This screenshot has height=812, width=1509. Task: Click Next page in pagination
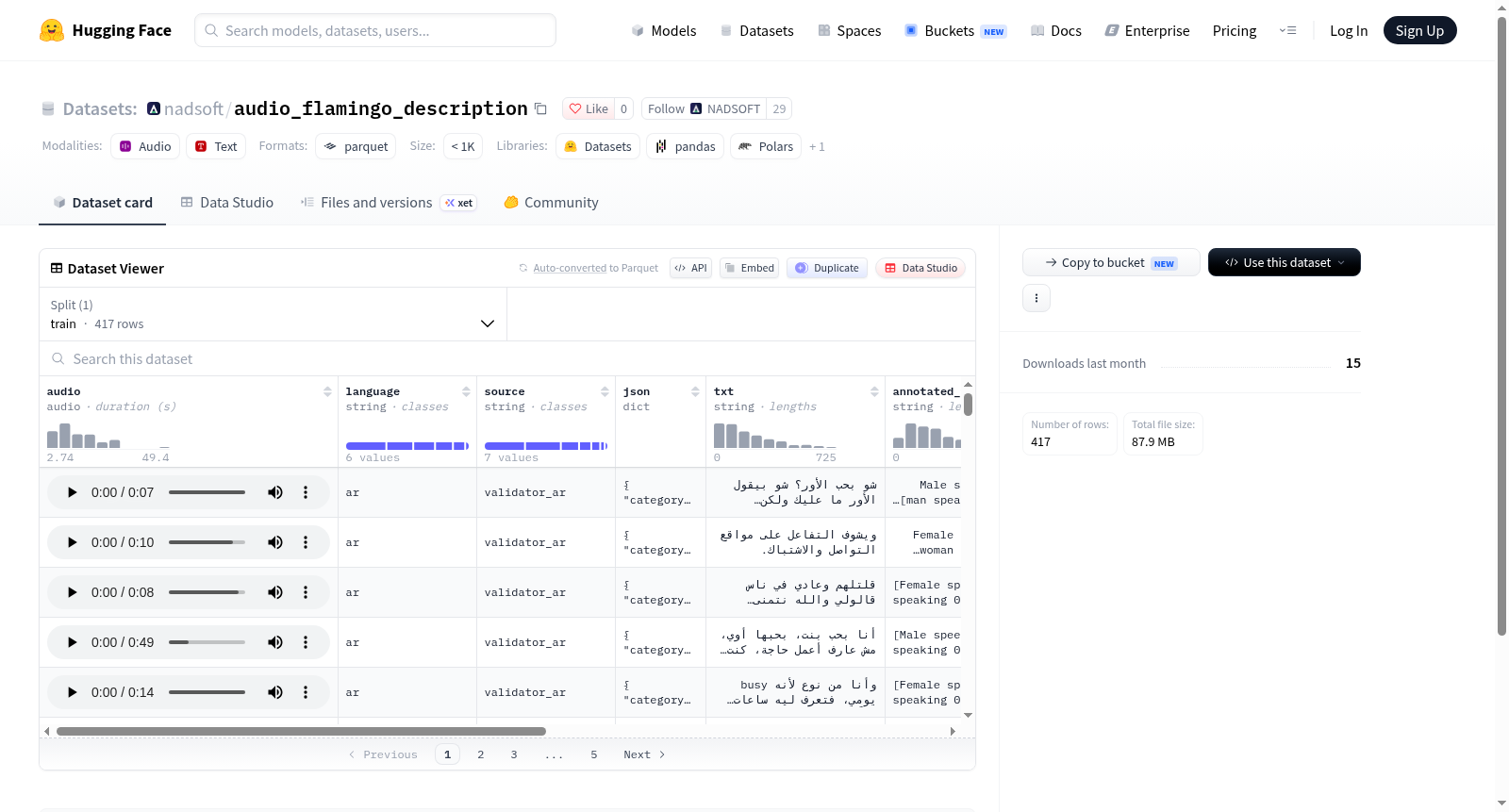[644, 754]
